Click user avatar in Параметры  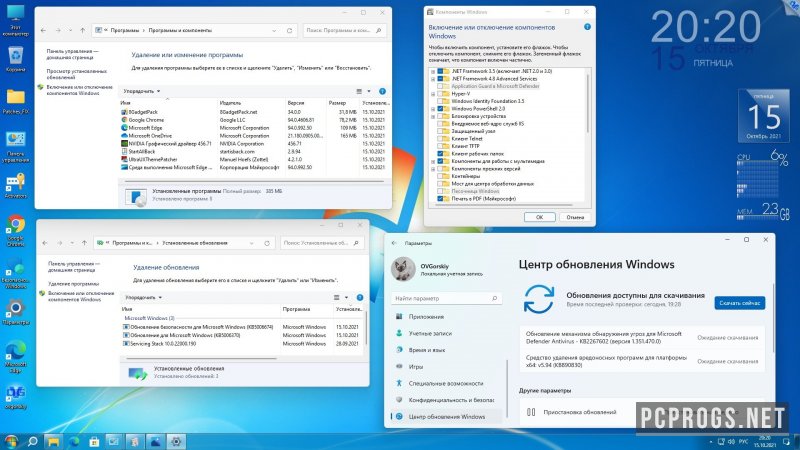tap(403, 269)
